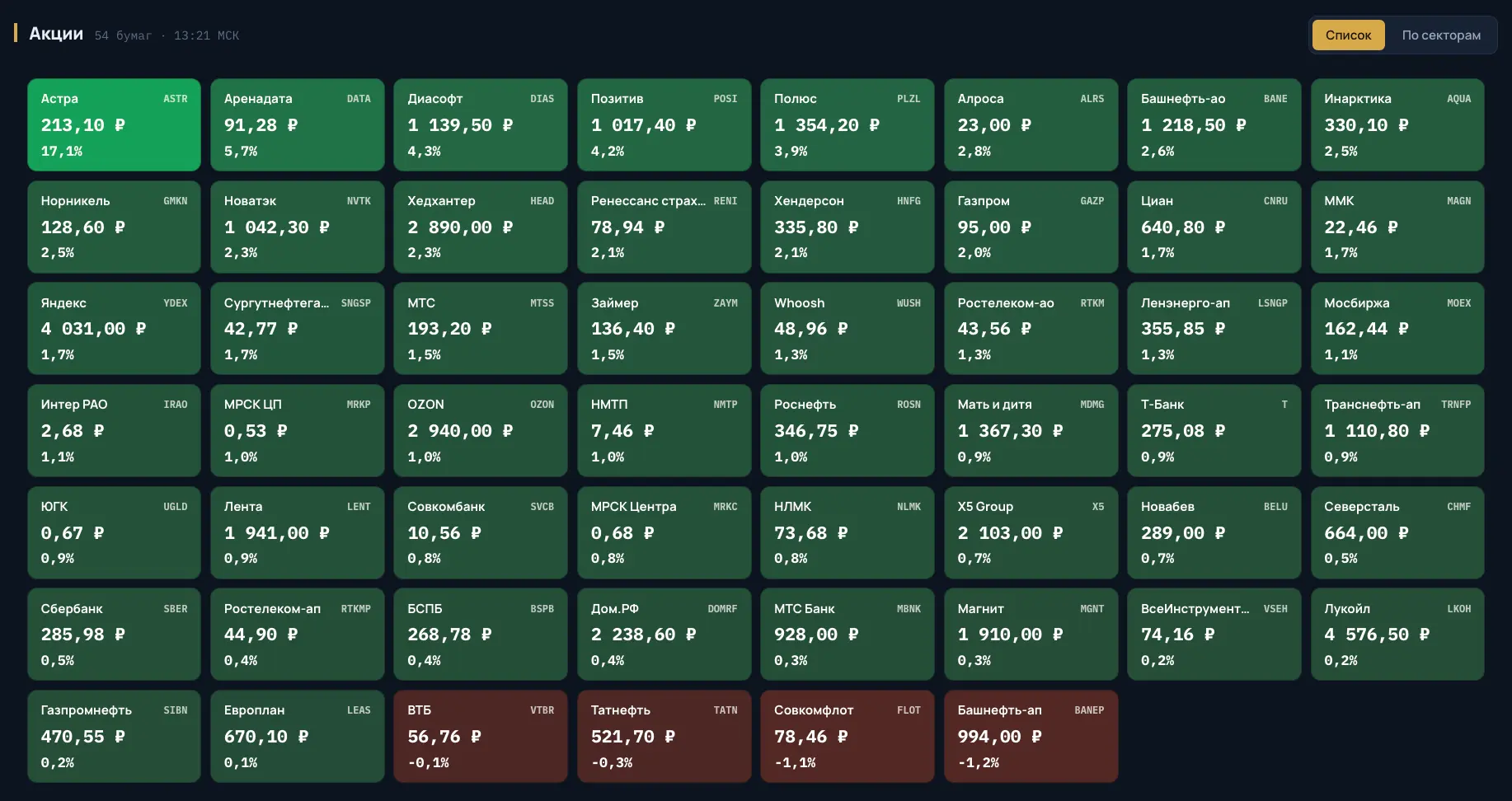Open the OZON stock card
1512x801 pixels.
481,430
